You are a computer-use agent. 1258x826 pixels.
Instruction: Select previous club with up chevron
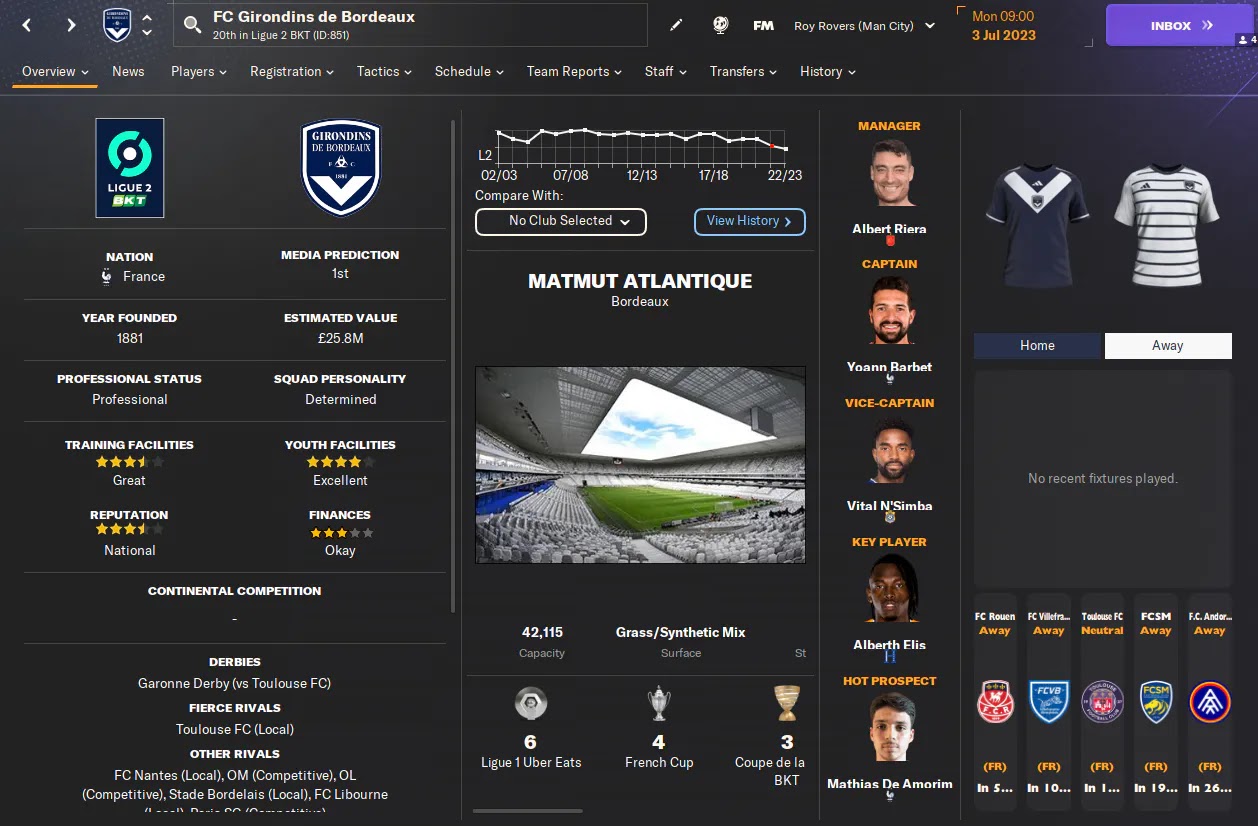coord(147,18)
